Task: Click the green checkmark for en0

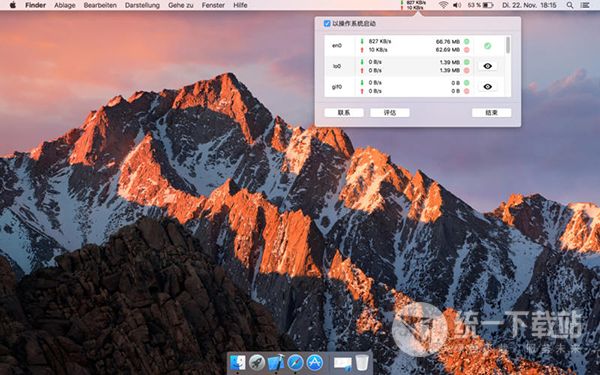Action: [487, 46]
